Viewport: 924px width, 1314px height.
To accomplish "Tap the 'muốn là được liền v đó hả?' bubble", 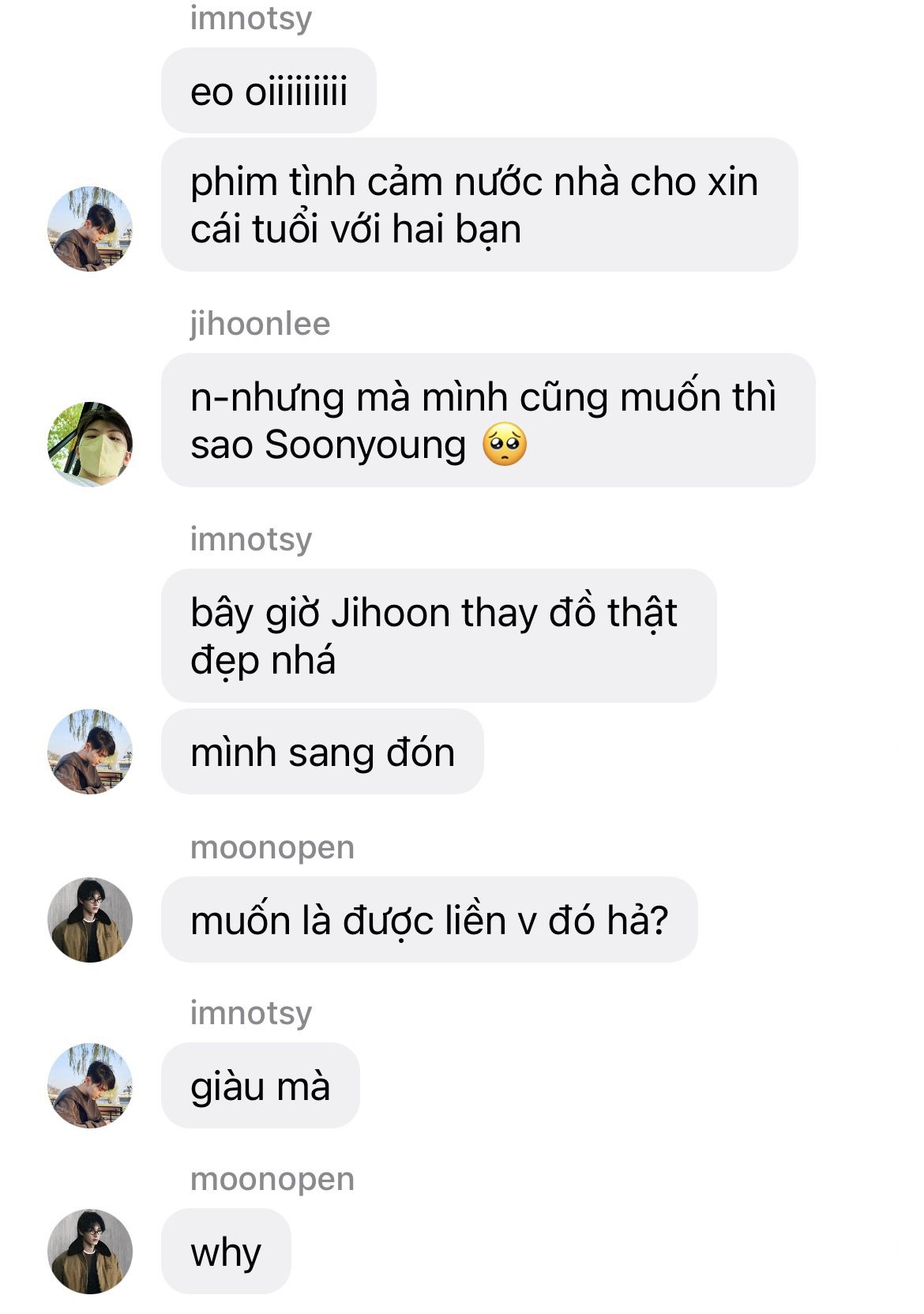I will pyautogui.click(x=430, y=920).
